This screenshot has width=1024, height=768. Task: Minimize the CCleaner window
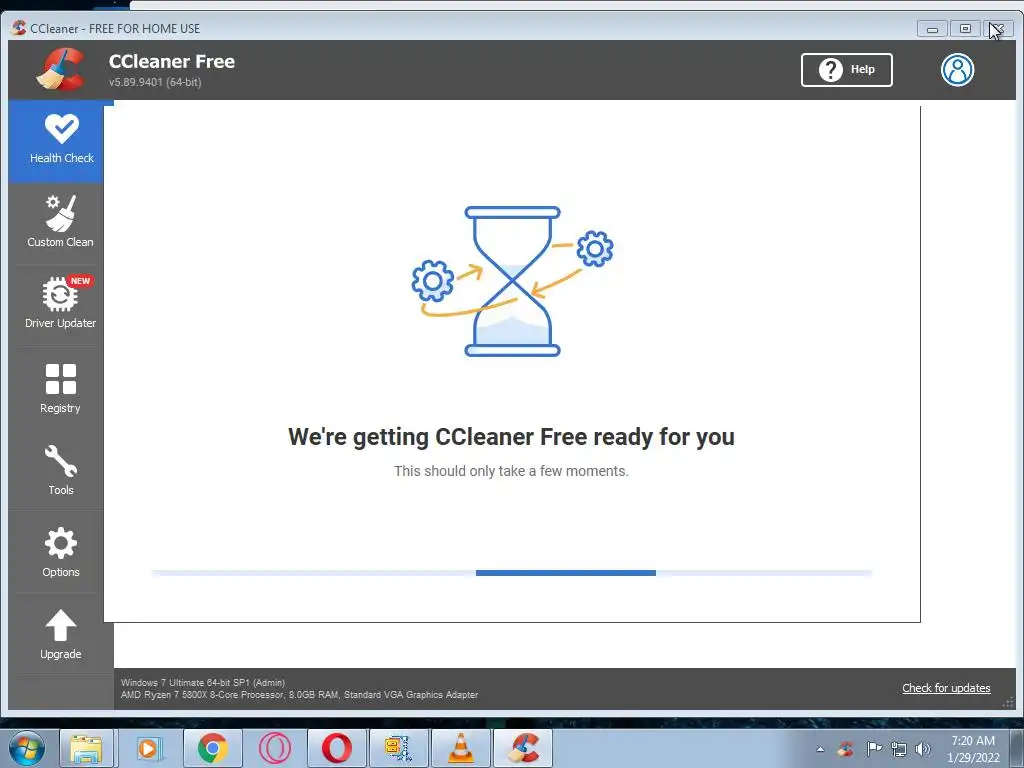tap(932, 29)
